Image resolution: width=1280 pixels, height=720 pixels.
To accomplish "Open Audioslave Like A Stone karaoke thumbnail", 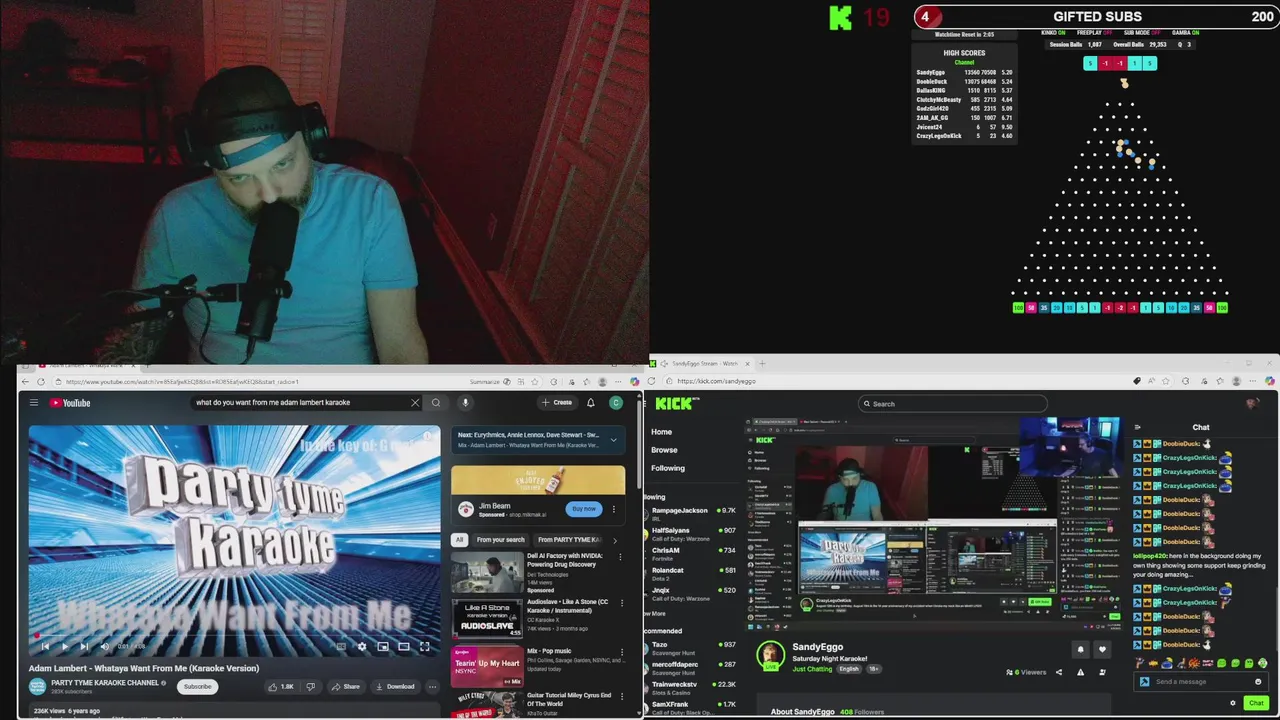I will click(487, 618).
